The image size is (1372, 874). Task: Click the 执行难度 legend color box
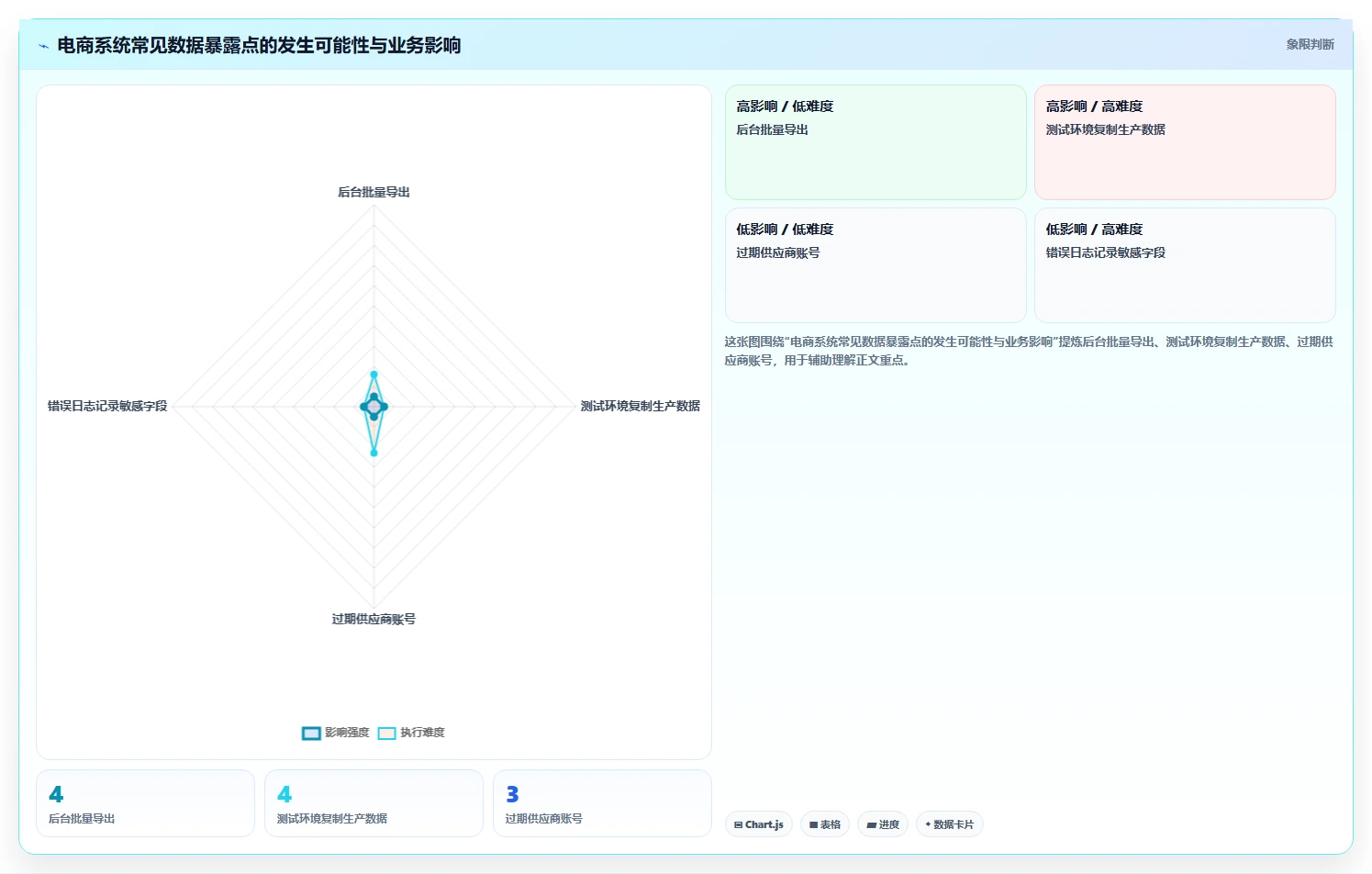pos(386,733)
